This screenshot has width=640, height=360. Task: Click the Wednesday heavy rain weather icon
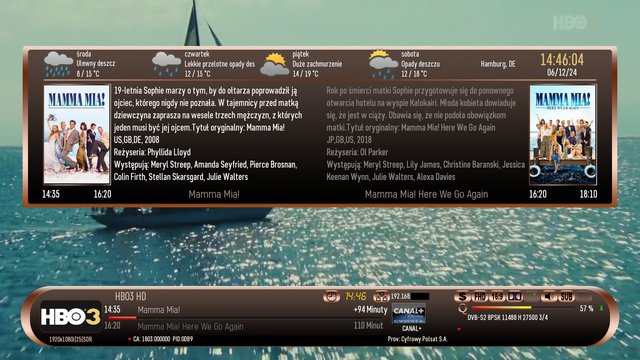click(x=58, y=64)
